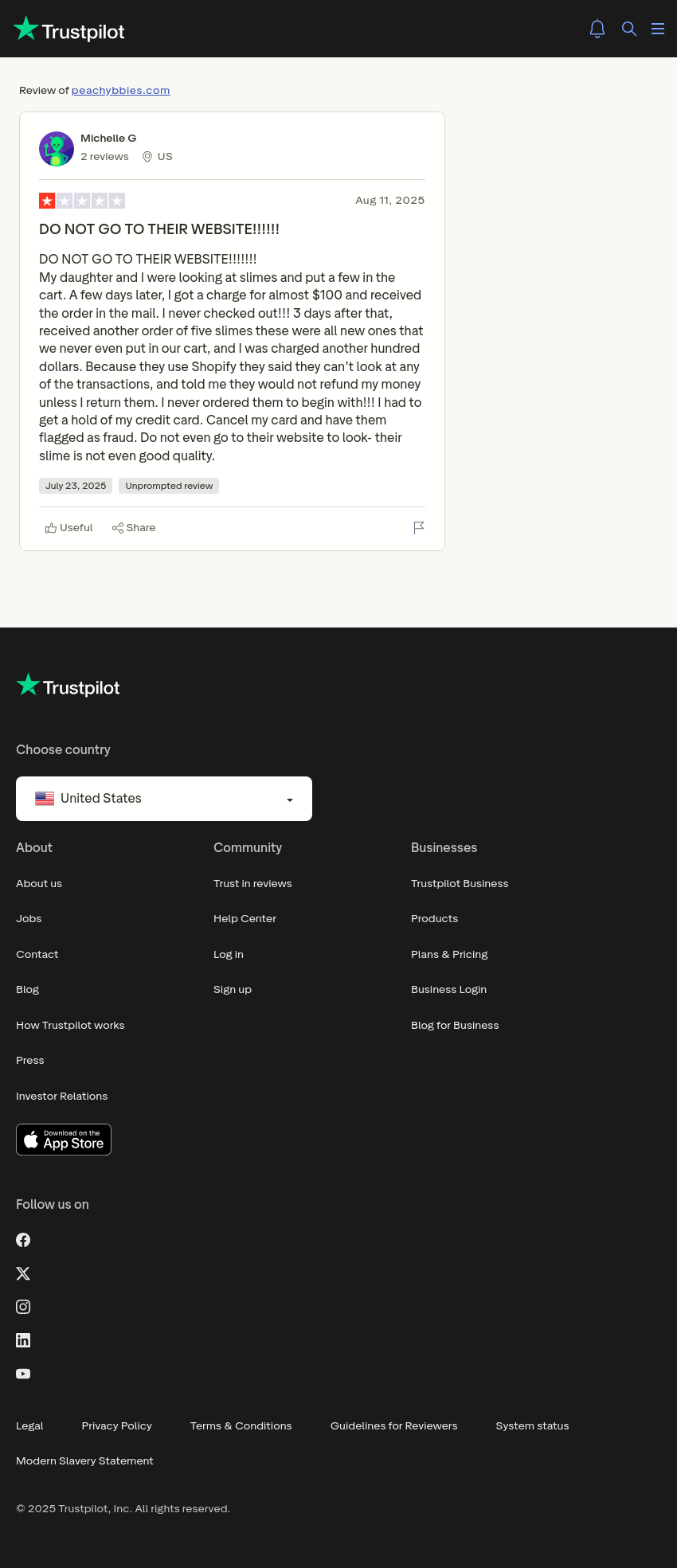Image resolution: width=677 pixels, height=1568 pixels.
Task: Click the Sign up footer link
Action: click(x=233, y=989)
